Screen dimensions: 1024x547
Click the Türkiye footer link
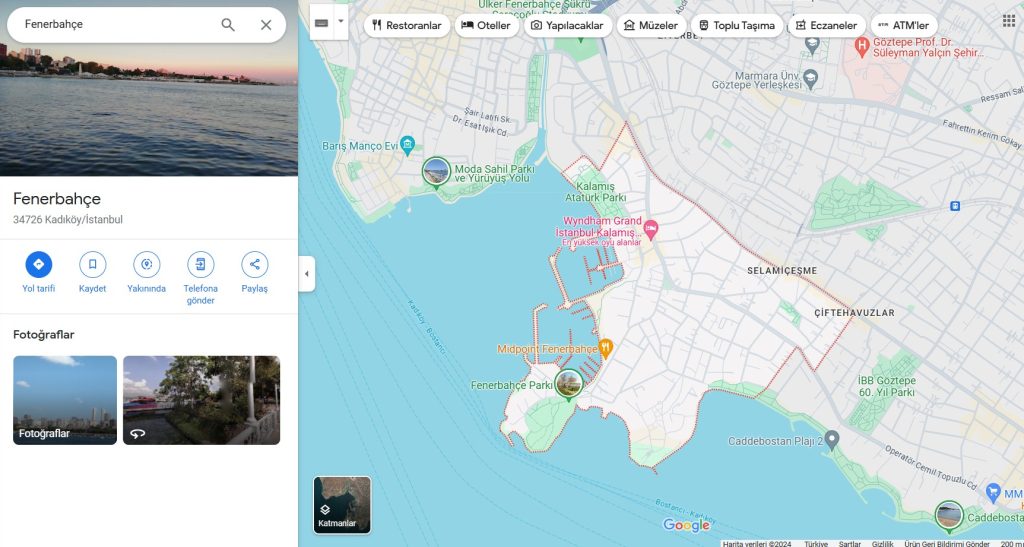[816, 543]
